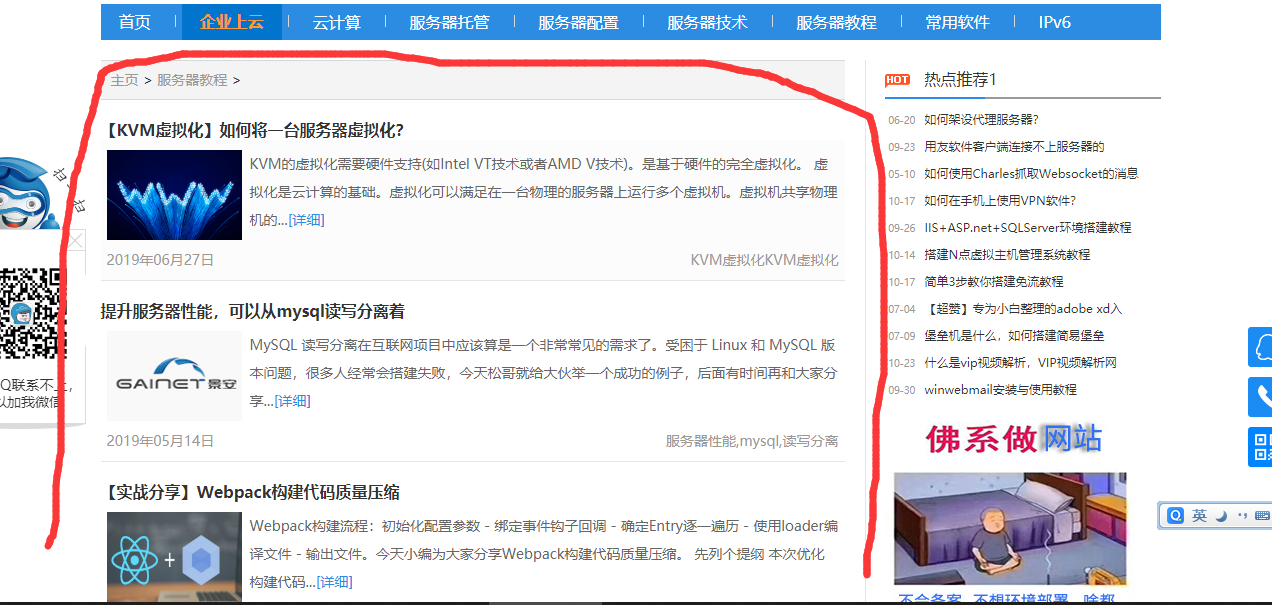Click the KVM article glowing-cables thumbnail
Image resolution: width=1272 pixels, height=605 pixels.
pos(174,195)
